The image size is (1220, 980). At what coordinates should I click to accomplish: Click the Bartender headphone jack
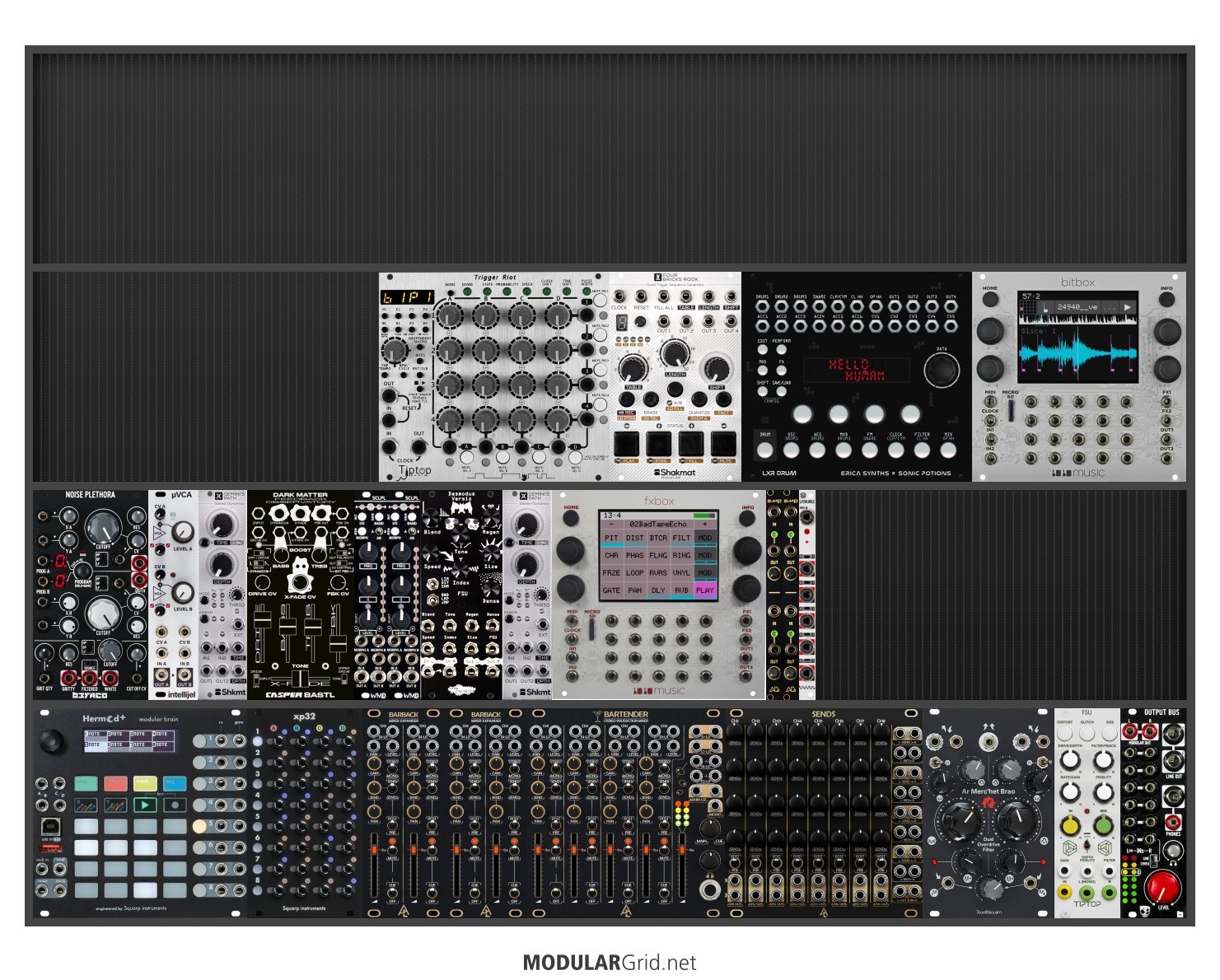(x=708, y=889)
